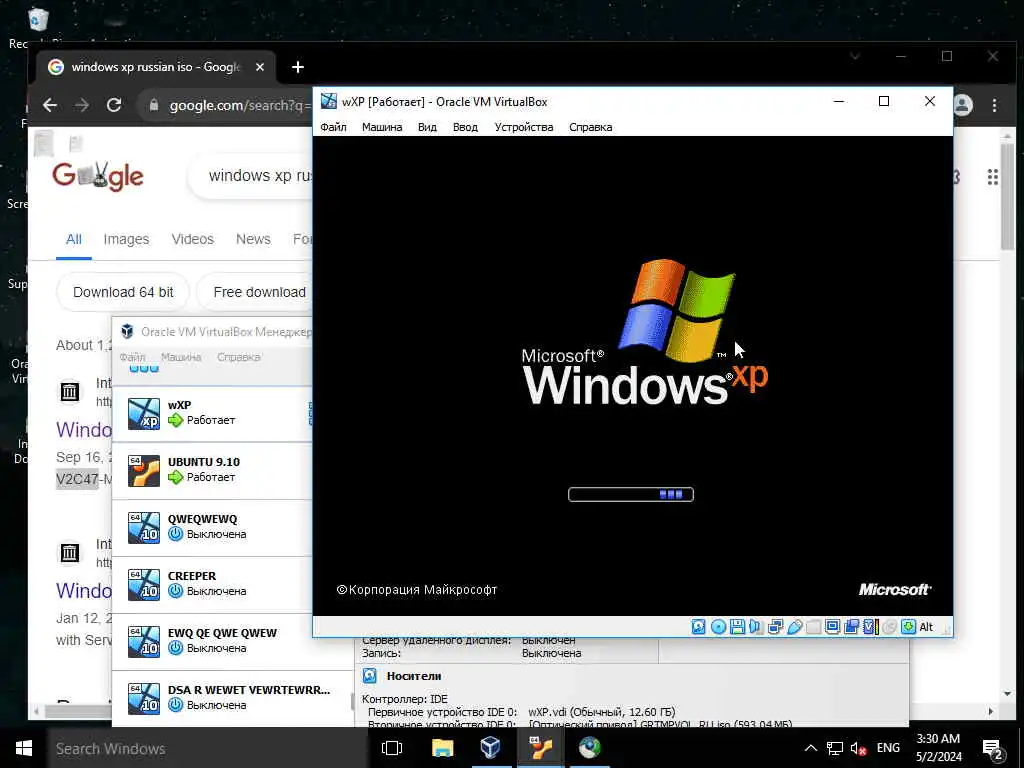Select the UBUNTU 9.10 machine in Manager
1024x768 pixels.
(x=212, y=470)
